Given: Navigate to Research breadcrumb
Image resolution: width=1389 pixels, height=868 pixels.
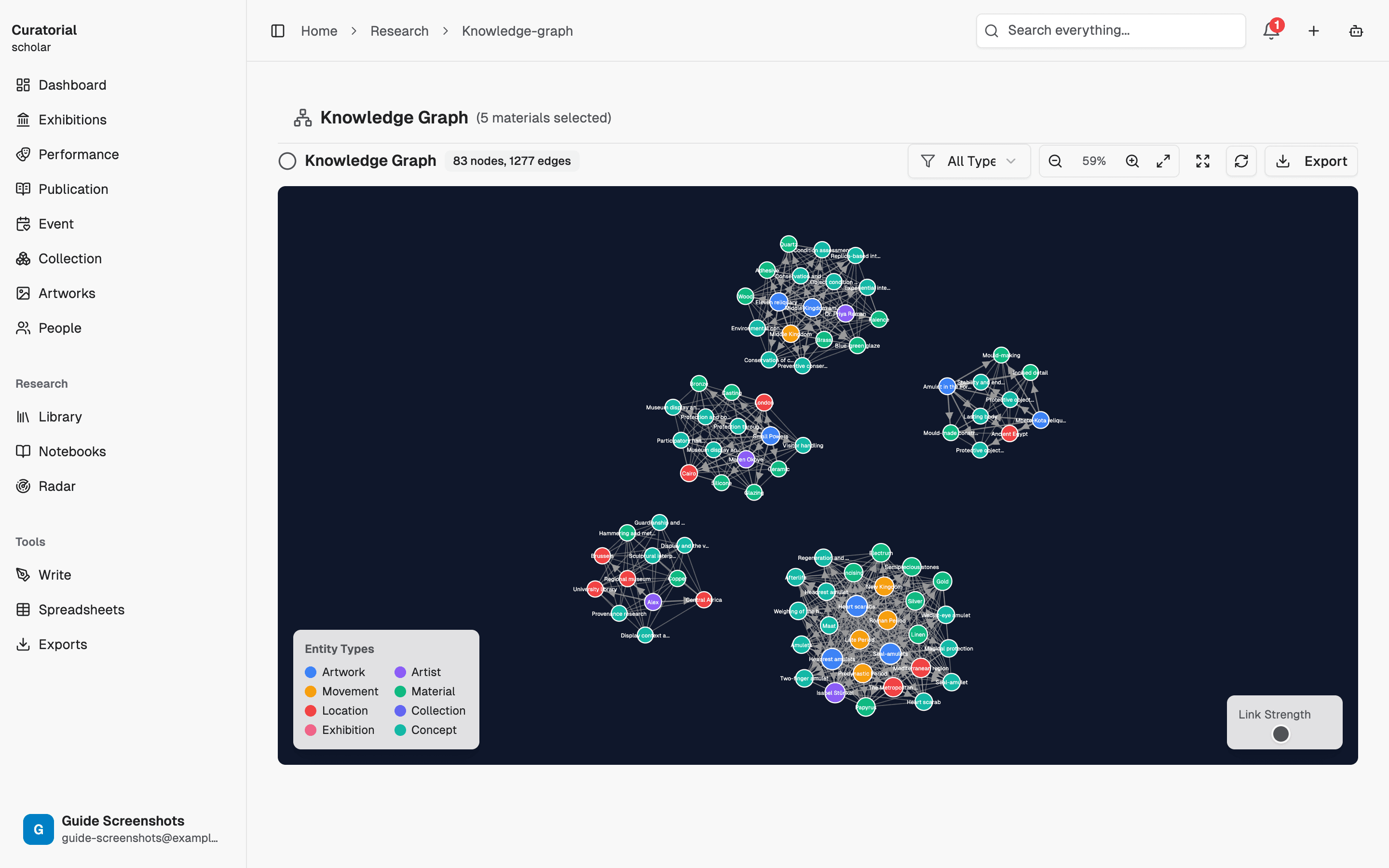Looking at the screenshot, I should click(399, 31).
